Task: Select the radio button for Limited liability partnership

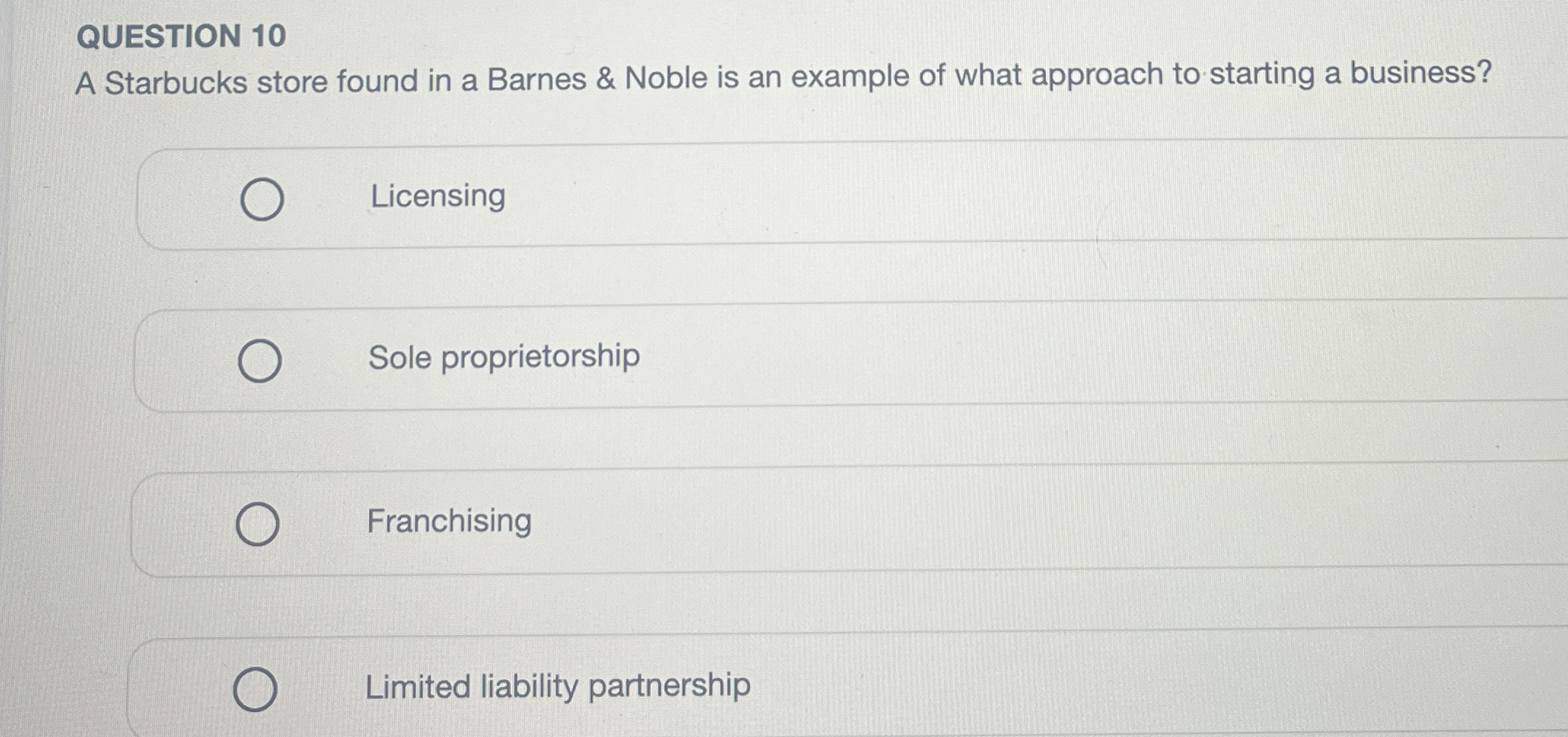Action: coord(258,686)
